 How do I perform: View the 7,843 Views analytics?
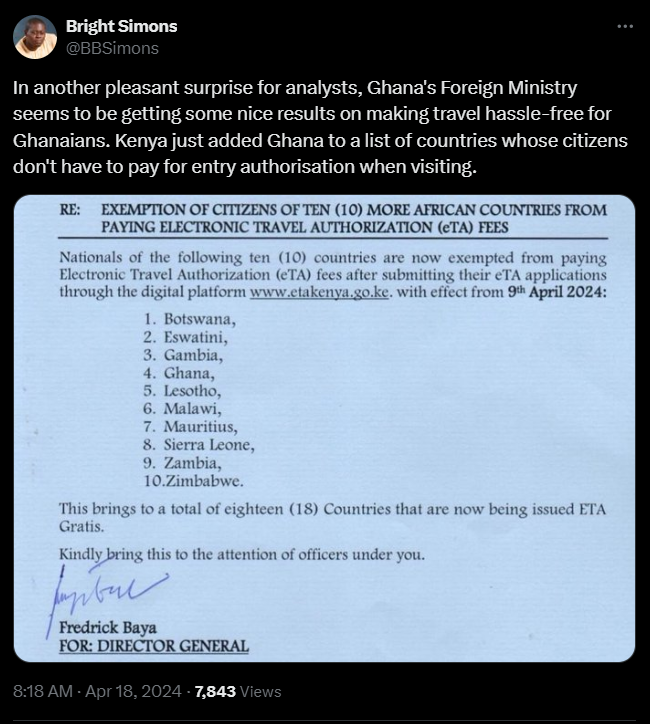click(x=238, y=691)
